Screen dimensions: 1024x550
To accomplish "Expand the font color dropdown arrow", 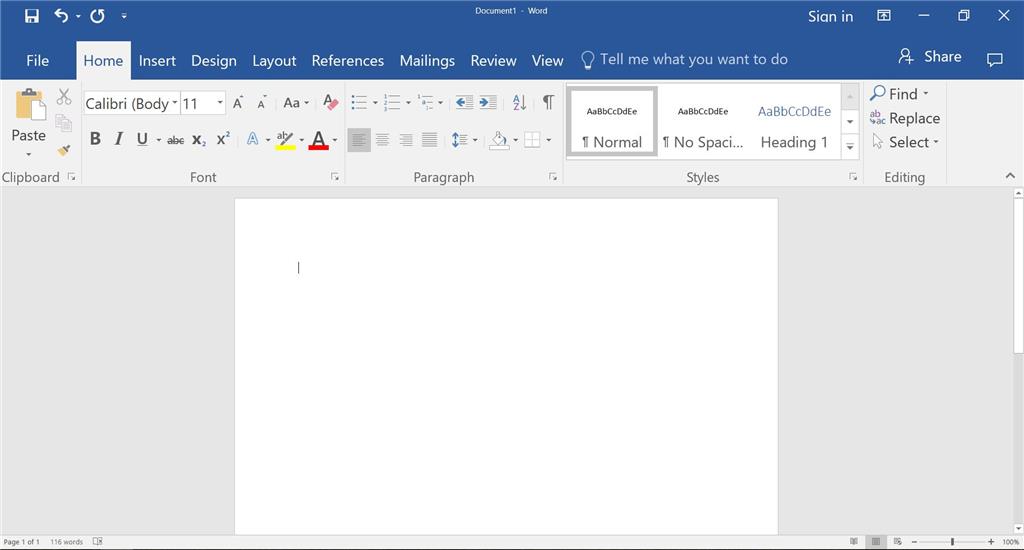I will [335, 140].
